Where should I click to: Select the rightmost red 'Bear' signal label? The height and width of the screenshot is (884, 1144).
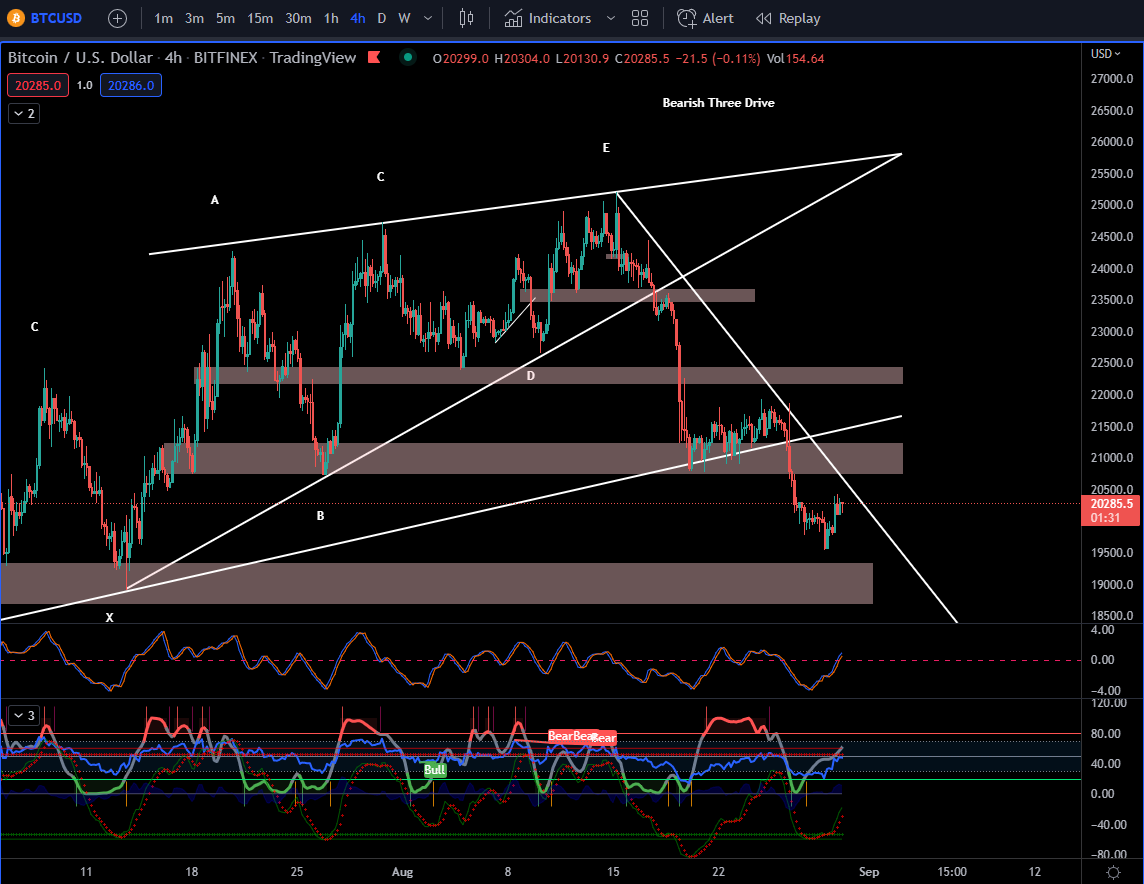603,738
